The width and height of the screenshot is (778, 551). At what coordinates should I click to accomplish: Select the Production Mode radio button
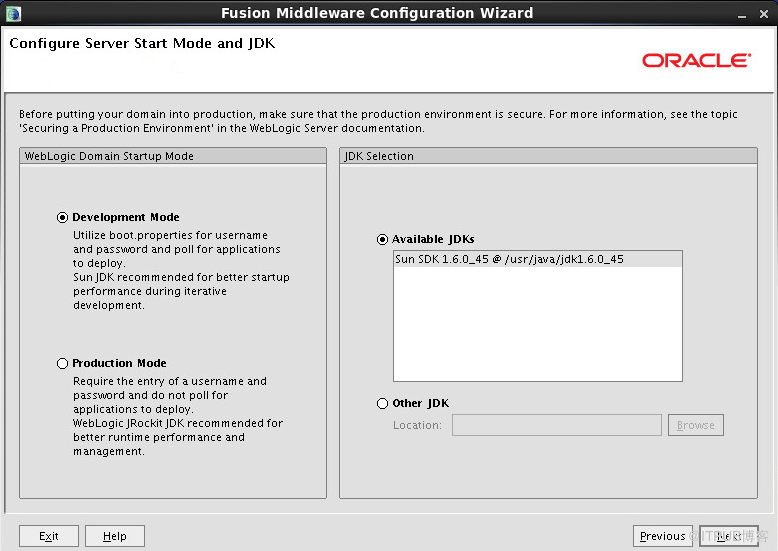click(63, 363)
